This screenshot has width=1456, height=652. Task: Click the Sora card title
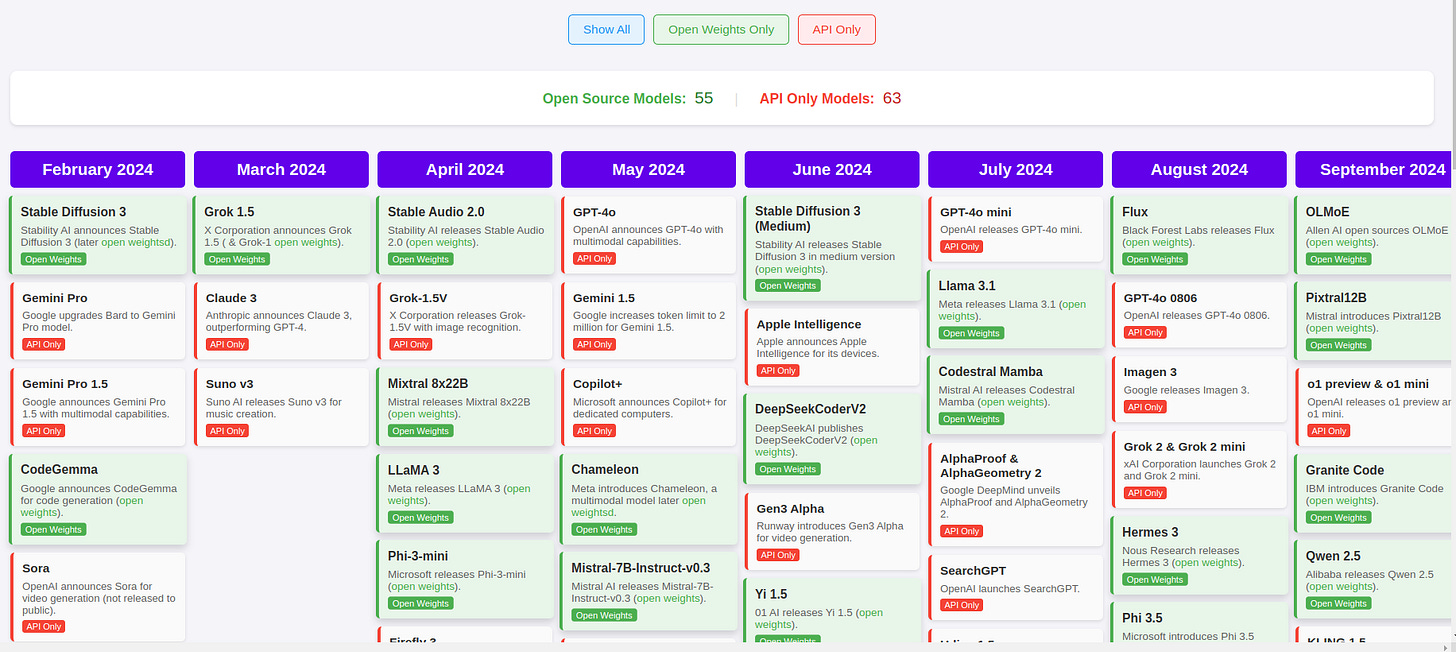coord(36,568)
